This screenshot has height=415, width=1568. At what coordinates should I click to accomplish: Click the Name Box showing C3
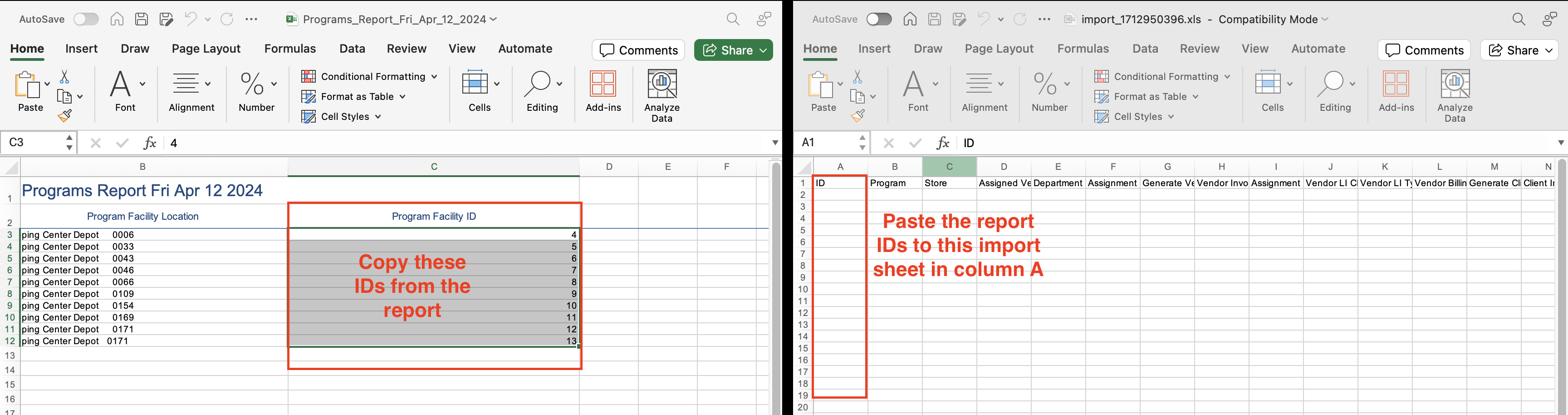[34, 143]
